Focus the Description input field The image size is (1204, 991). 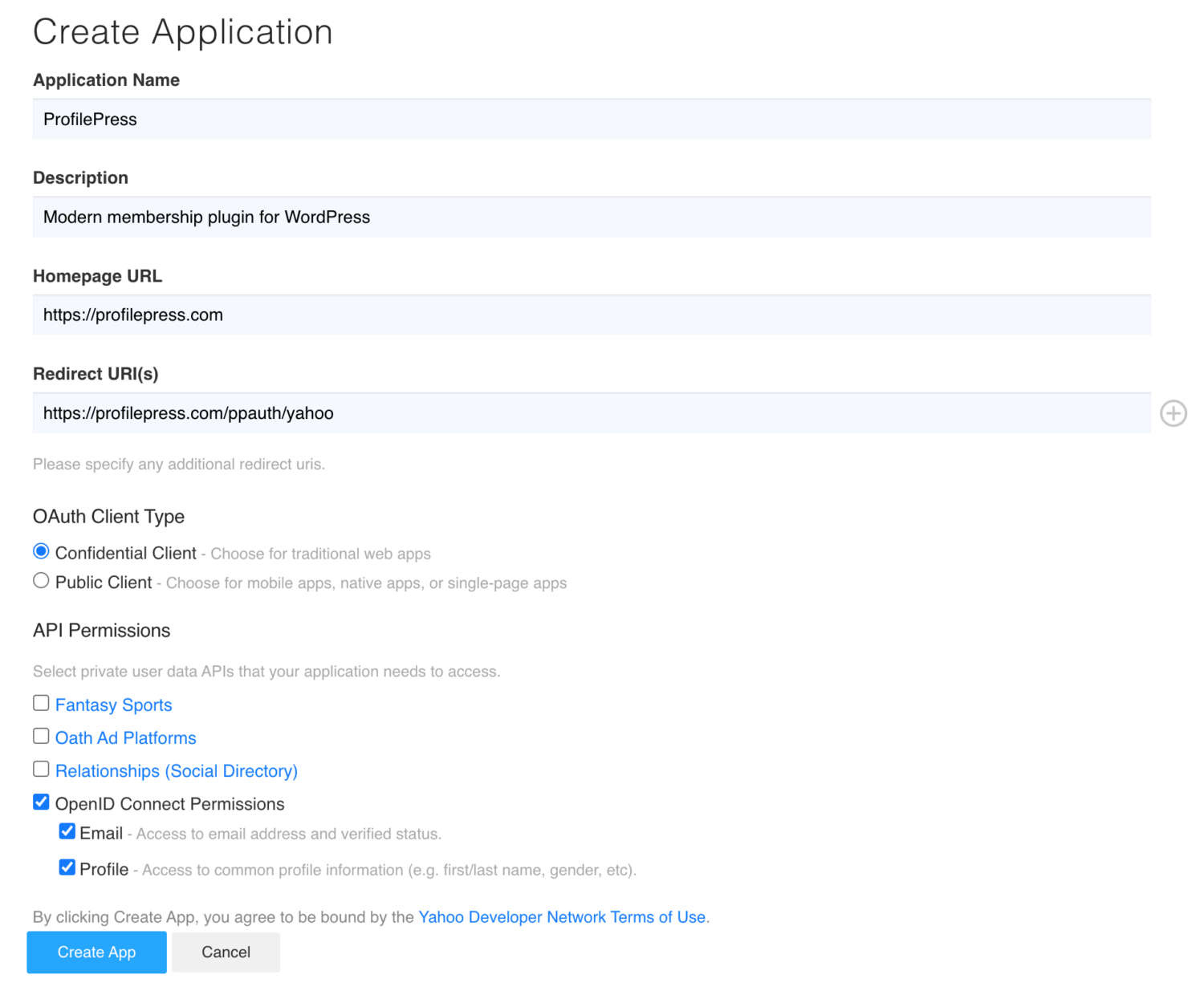(x=592, y=217)
